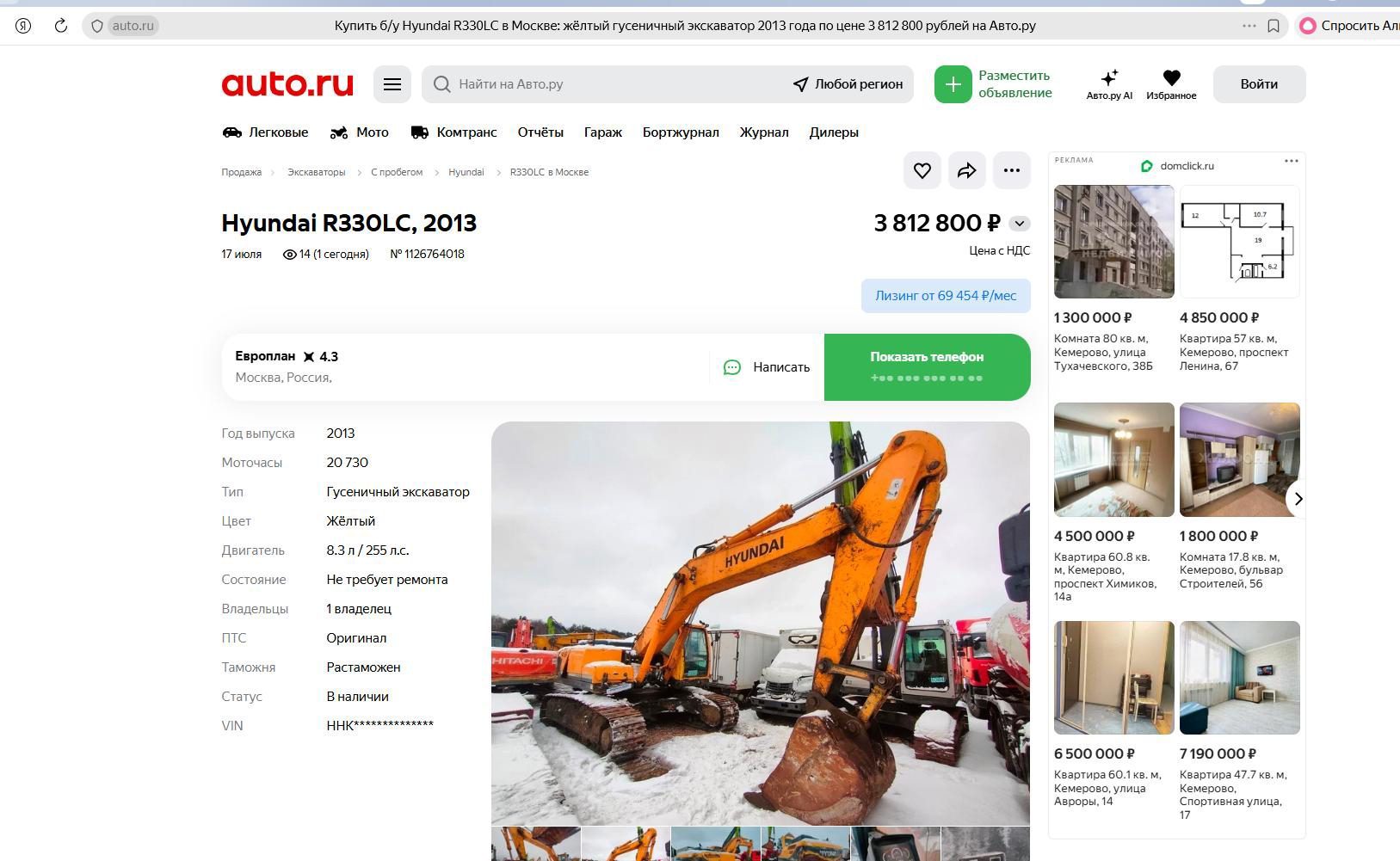Open Избранное favorites in header

(1171, 84)
